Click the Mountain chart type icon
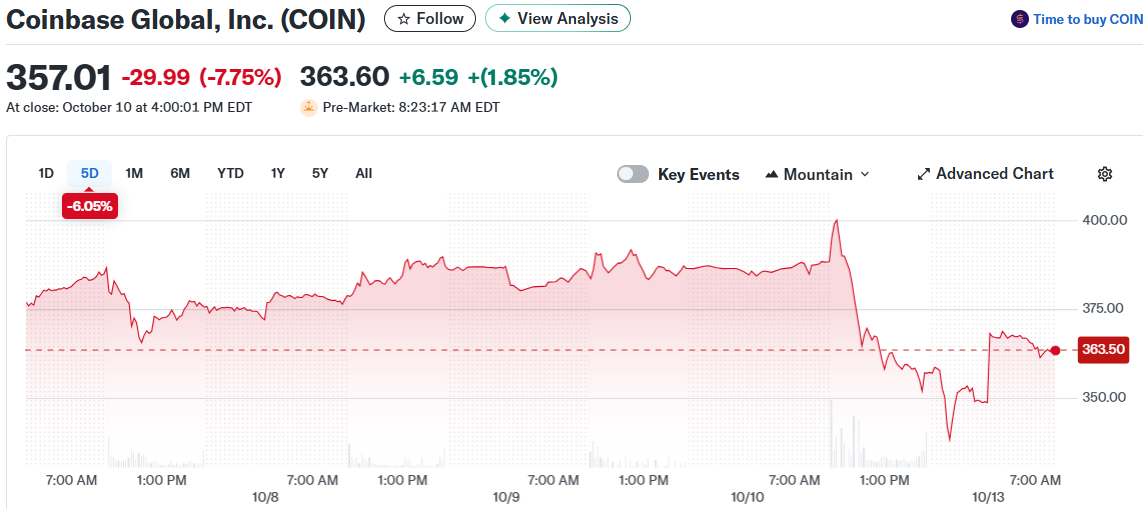This screenshot has width=1143, height=509. pyautogui.click(x=771, y=174)
